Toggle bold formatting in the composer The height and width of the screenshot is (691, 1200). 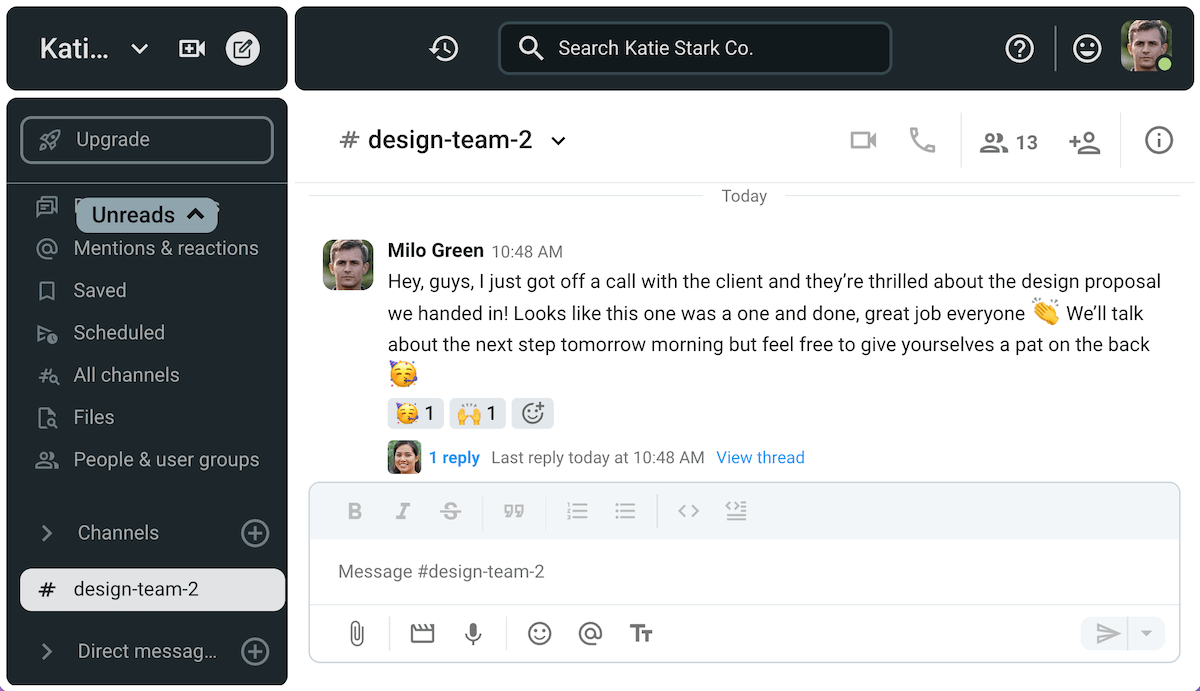[x=355, y=511]
